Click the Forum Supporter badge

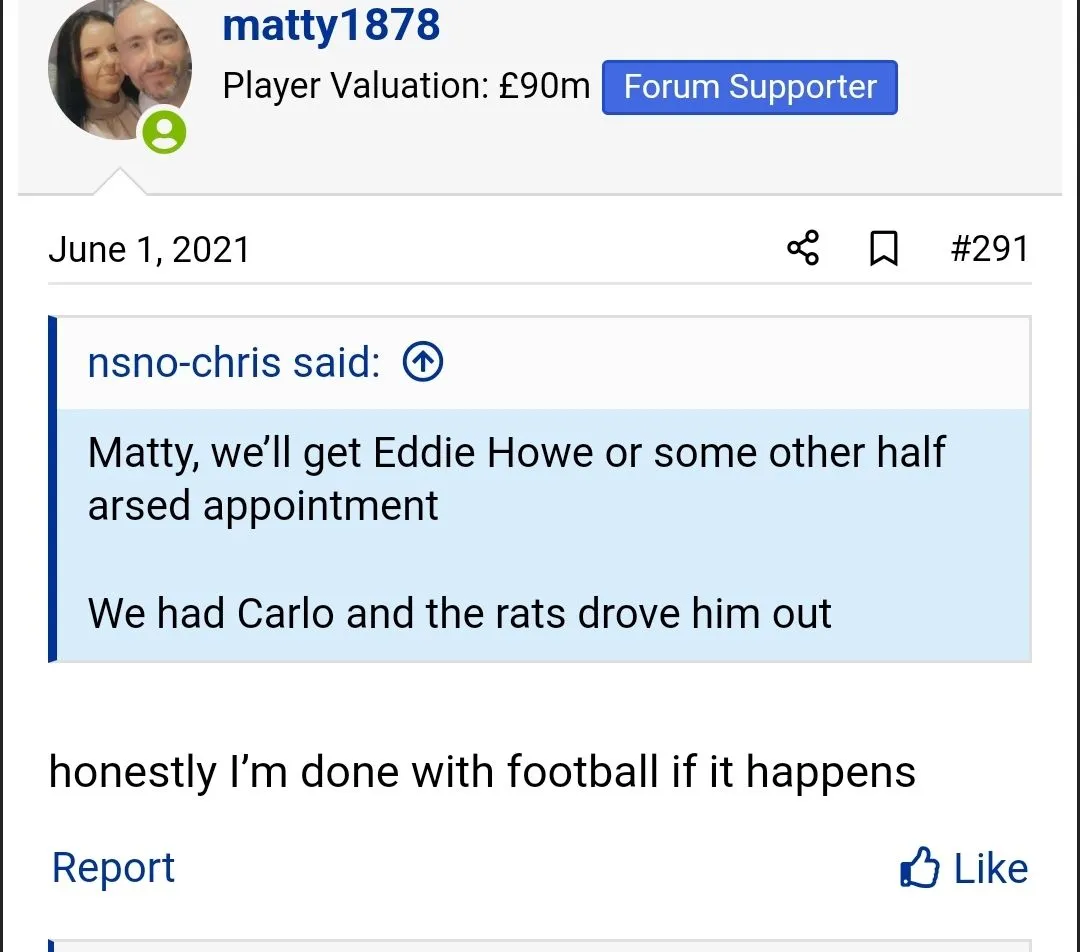point(749,87)
